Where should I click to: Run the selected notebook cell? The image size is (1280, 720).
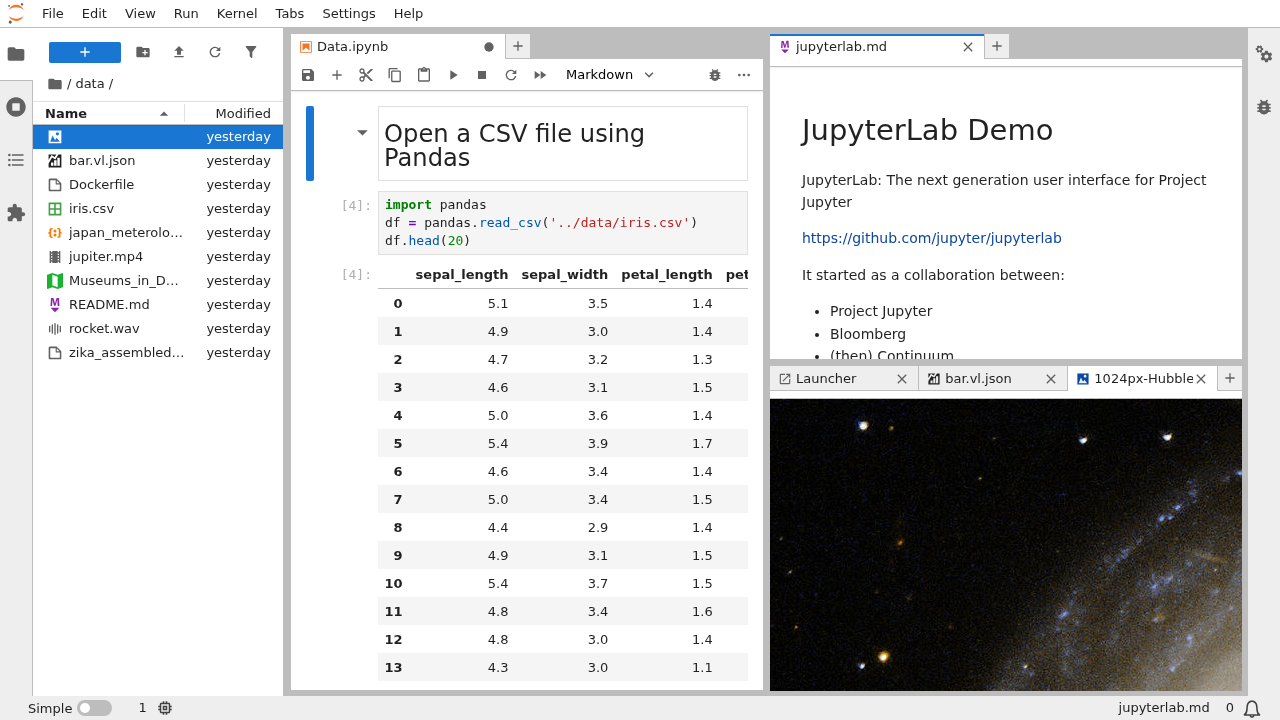[453, 74]
